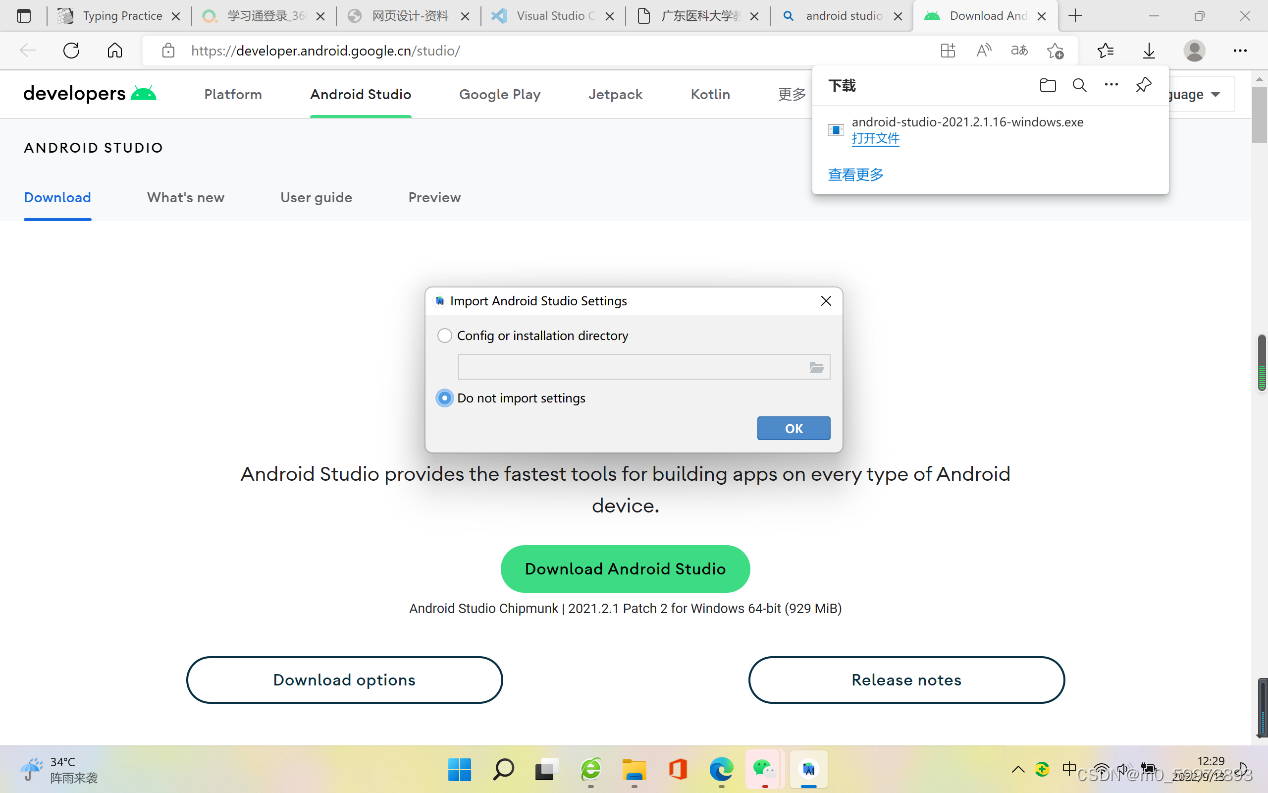Image resolution: width=1268 pixels, height=793 pixels.
Task: Click 打开文件 link for downloaded exe
Action: (x=875, y=139)
